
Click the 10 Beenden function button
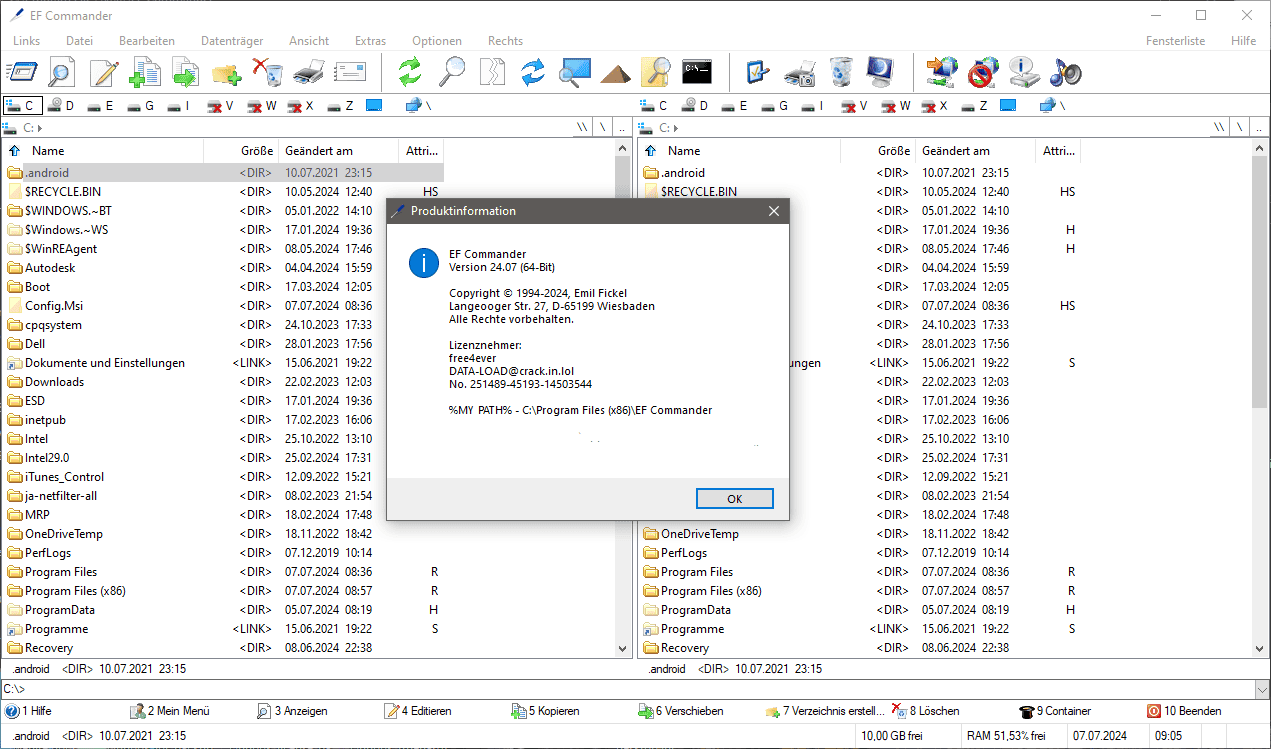coord(1184,711)
